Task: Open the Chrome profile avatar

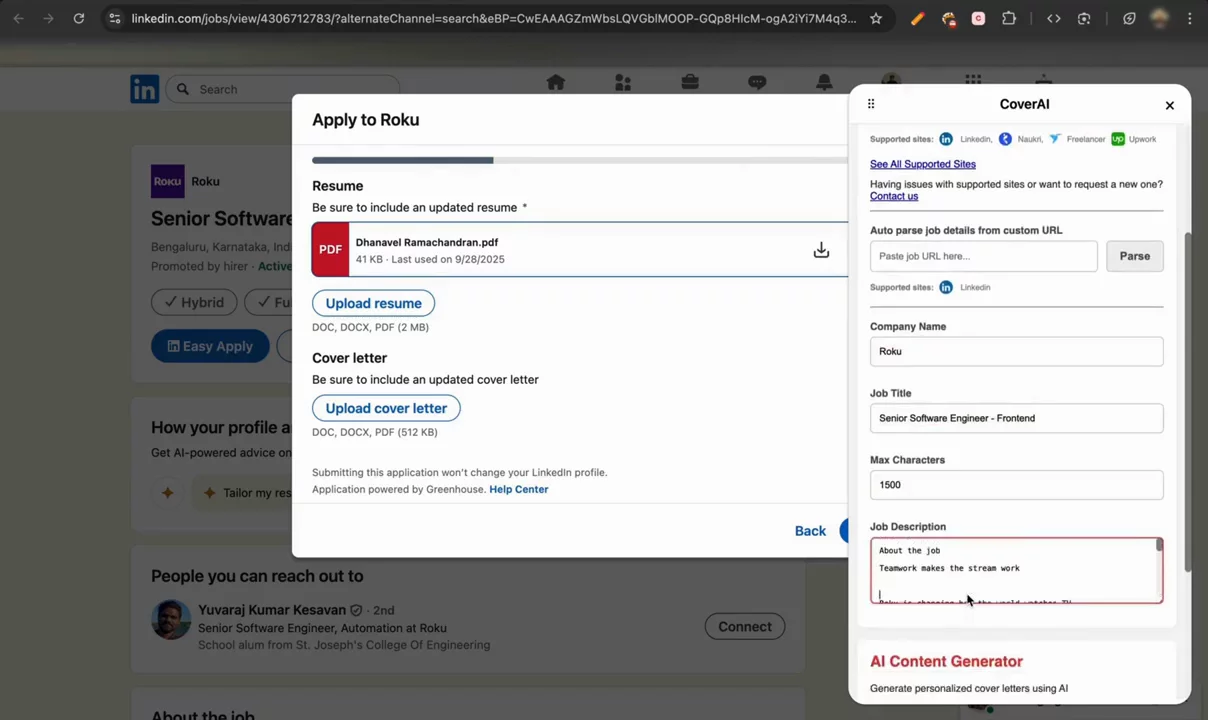Action: [1160, 18]
